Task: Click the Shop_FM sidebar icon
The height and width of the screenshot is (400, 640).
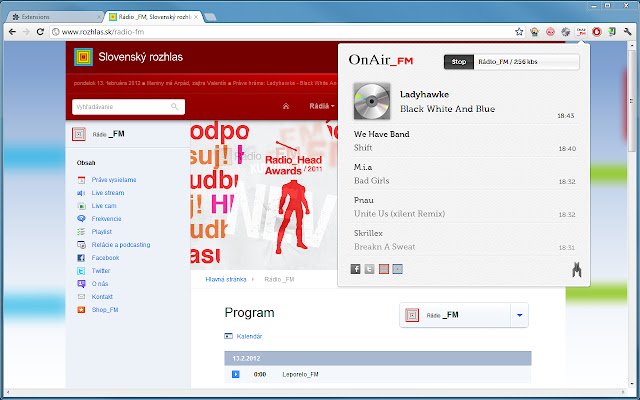Action: point(81,310)
